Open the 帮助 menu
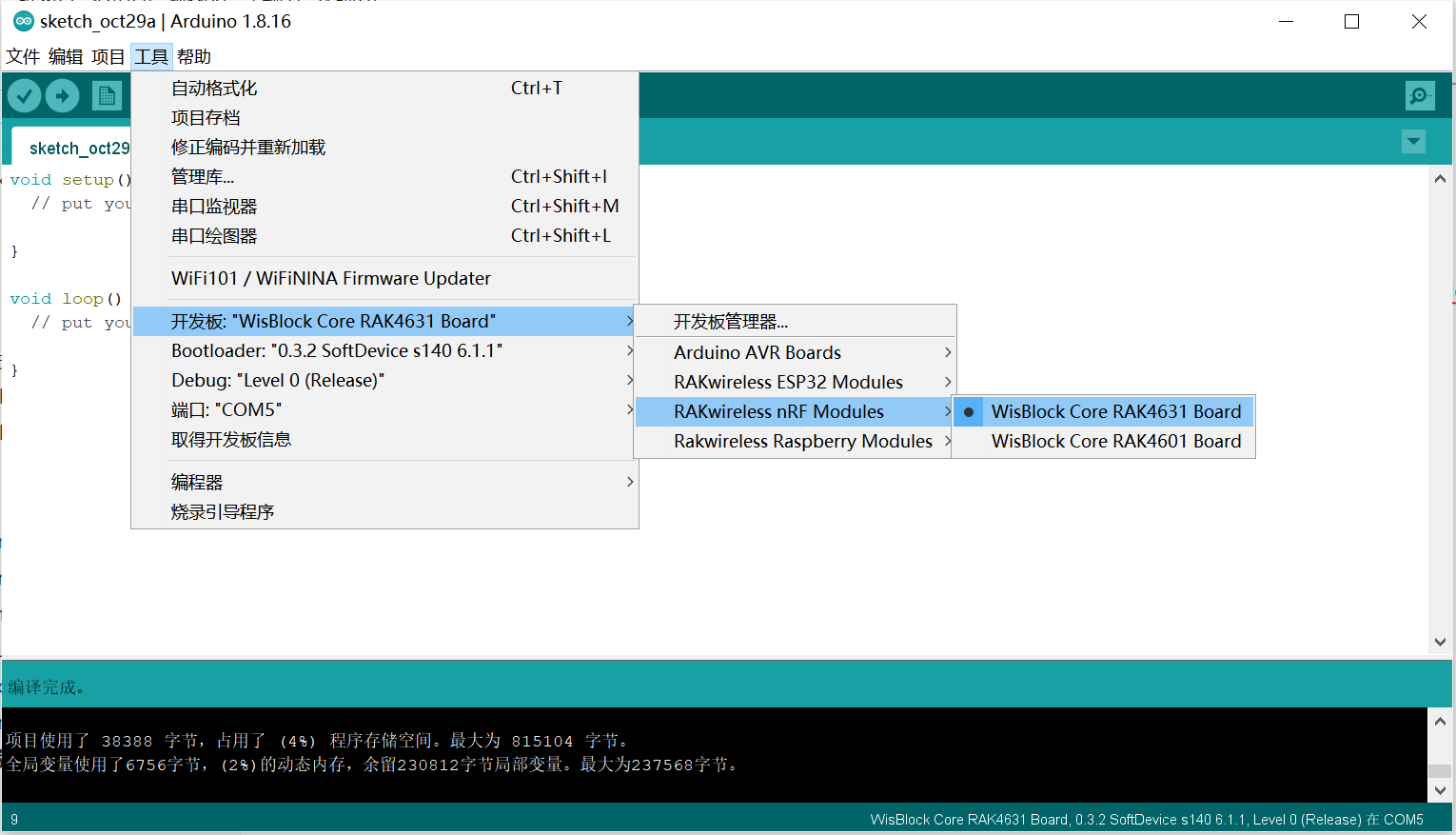This screenshot has height=835, width=1456. [x=194, y=56]
